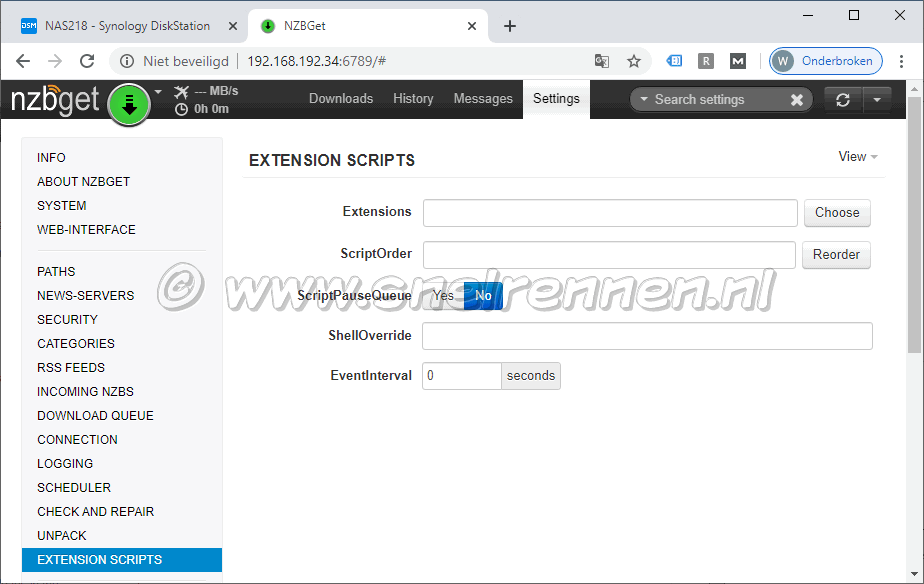
Task: Open CONNECTION settings section
Action: [x=77, y=440]
